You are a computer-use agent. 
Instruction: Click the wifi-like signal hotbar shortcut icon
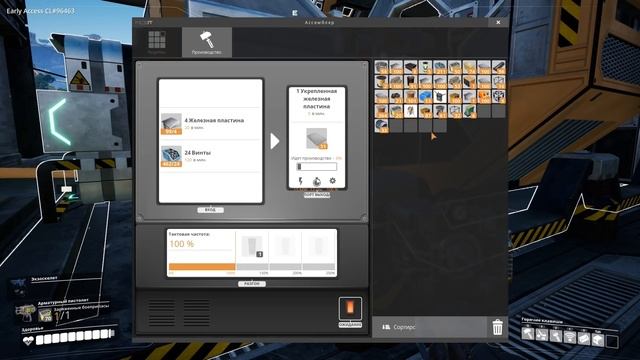[x=570, y=337]
